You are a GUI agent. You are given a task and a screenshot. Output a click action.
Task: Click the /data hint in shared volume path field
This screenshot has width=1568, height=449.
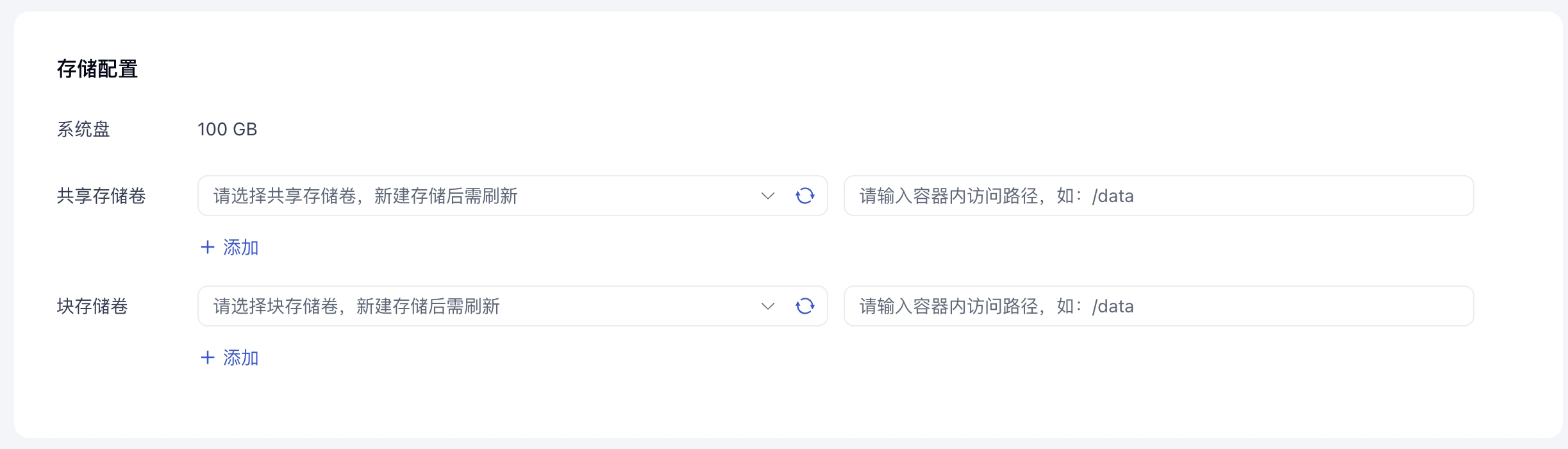[x=1113, y=196]
